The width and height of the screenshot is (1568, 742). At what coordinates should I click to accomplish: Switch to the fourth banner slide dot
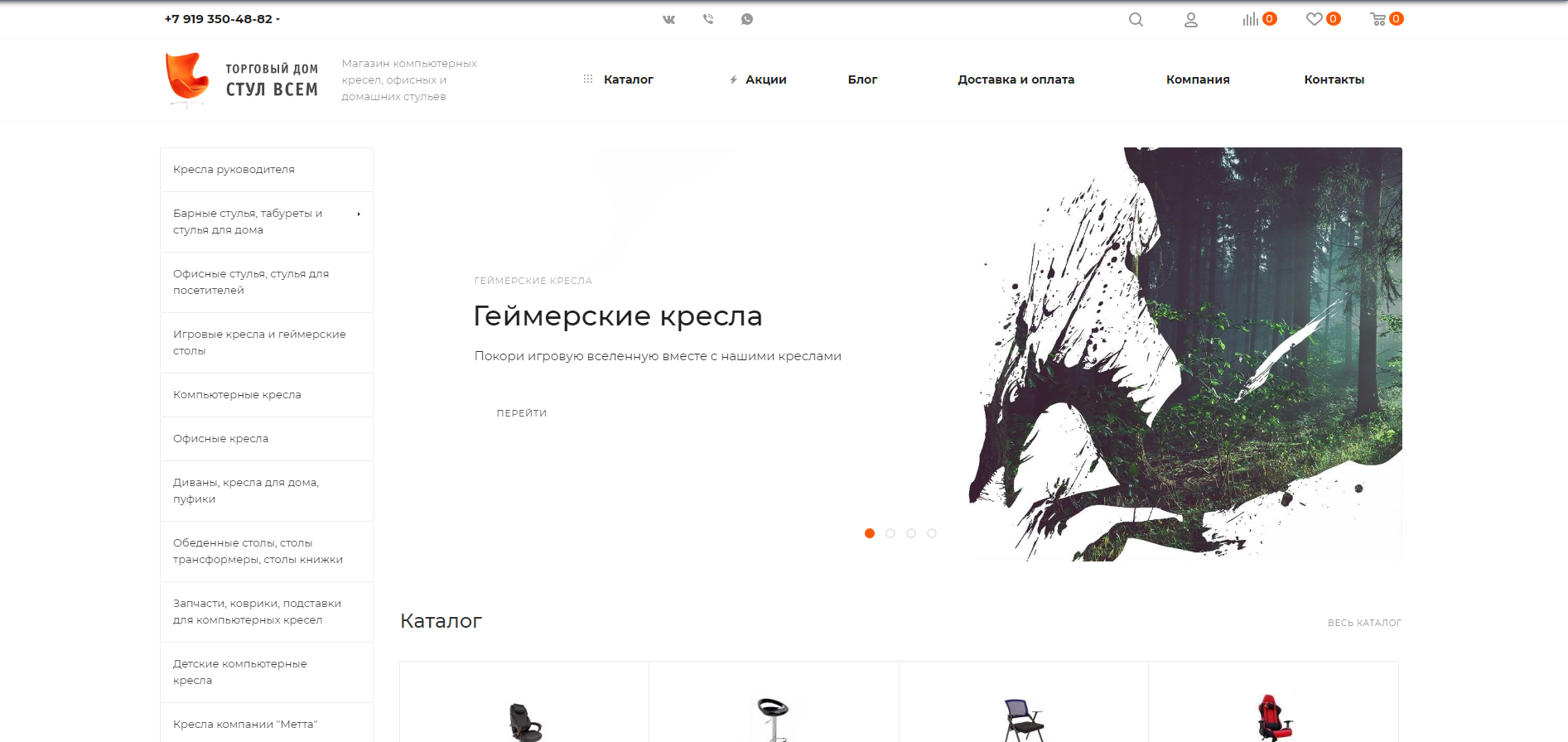[932, 533]
